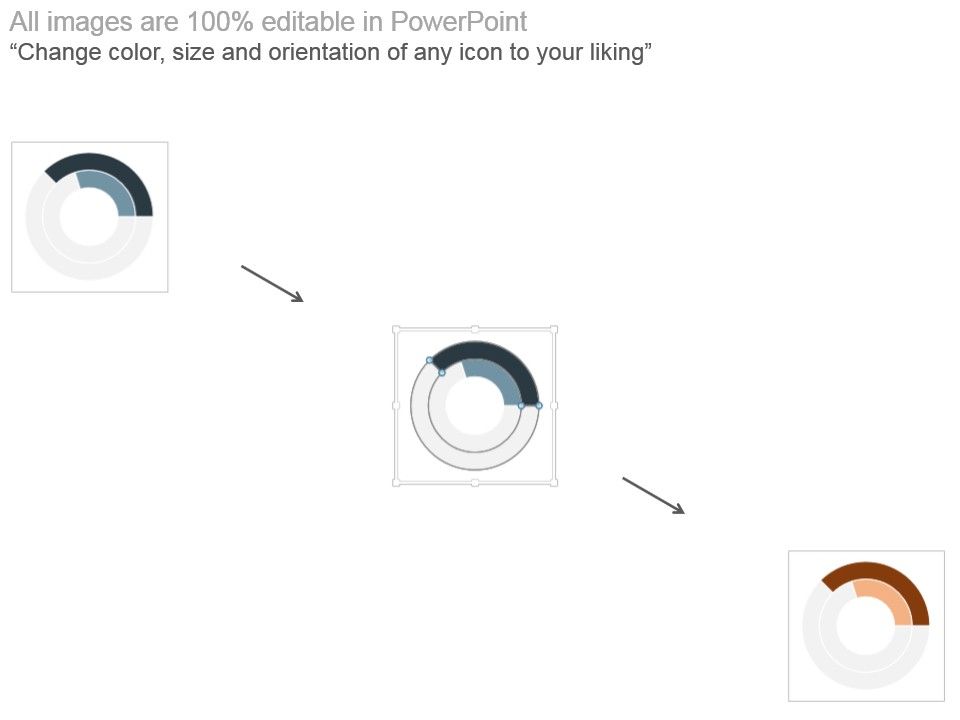Viewport: 960px width, 720px height.
Task: Click the light blue inner arc of selected chart
Action: [x=497, y=378]
